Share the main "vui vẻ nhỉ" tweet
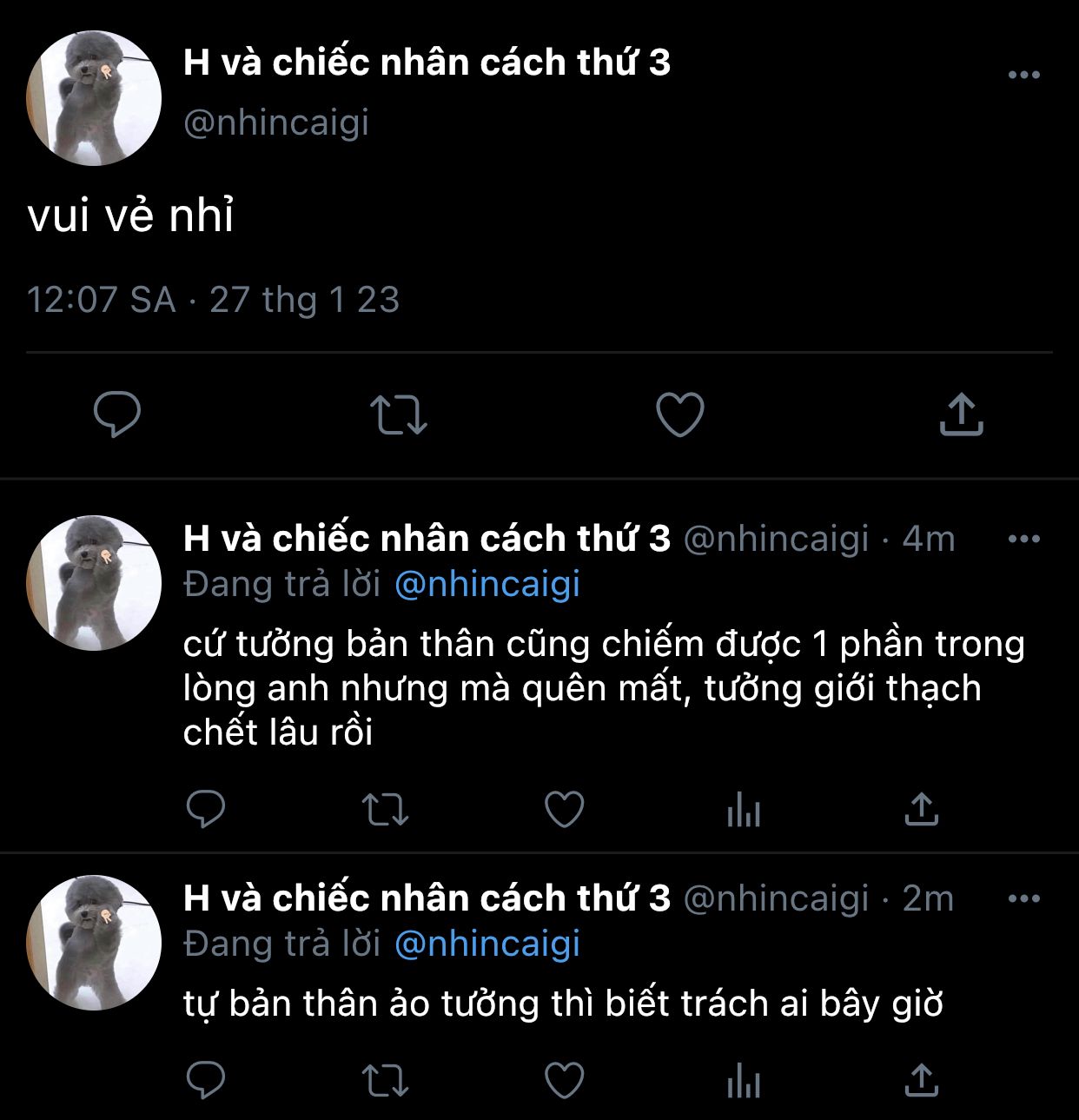Viewport: 1079px width, 1120px height. click(961, 414)
